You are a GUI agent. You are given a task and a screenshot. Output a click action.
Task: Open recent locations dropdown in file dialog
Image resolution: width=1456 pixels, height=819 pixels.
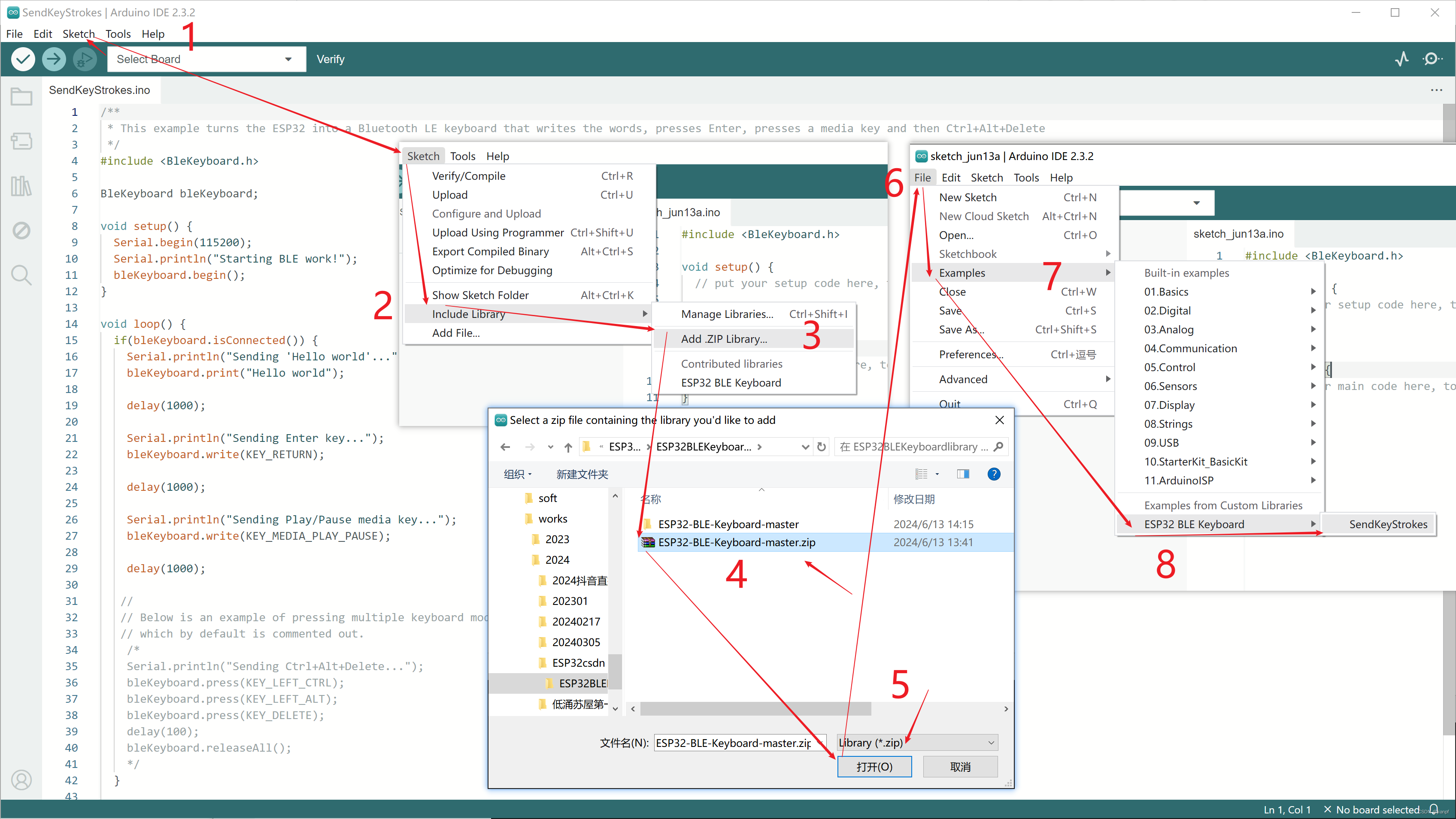tap(551, 447)
